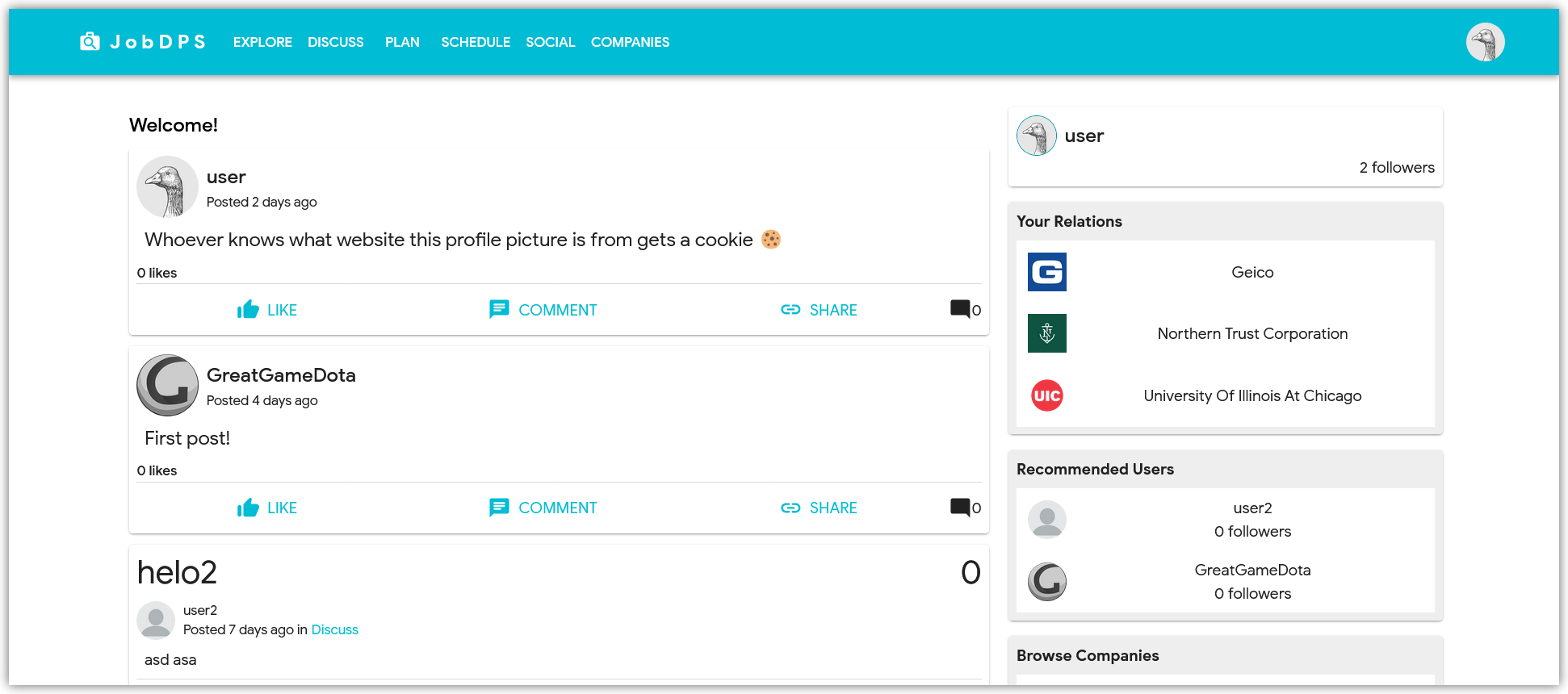Viewport: 1568px width, 694px height.
Task: Open user2 name in Recommended Users
Action: [1252, 508]
